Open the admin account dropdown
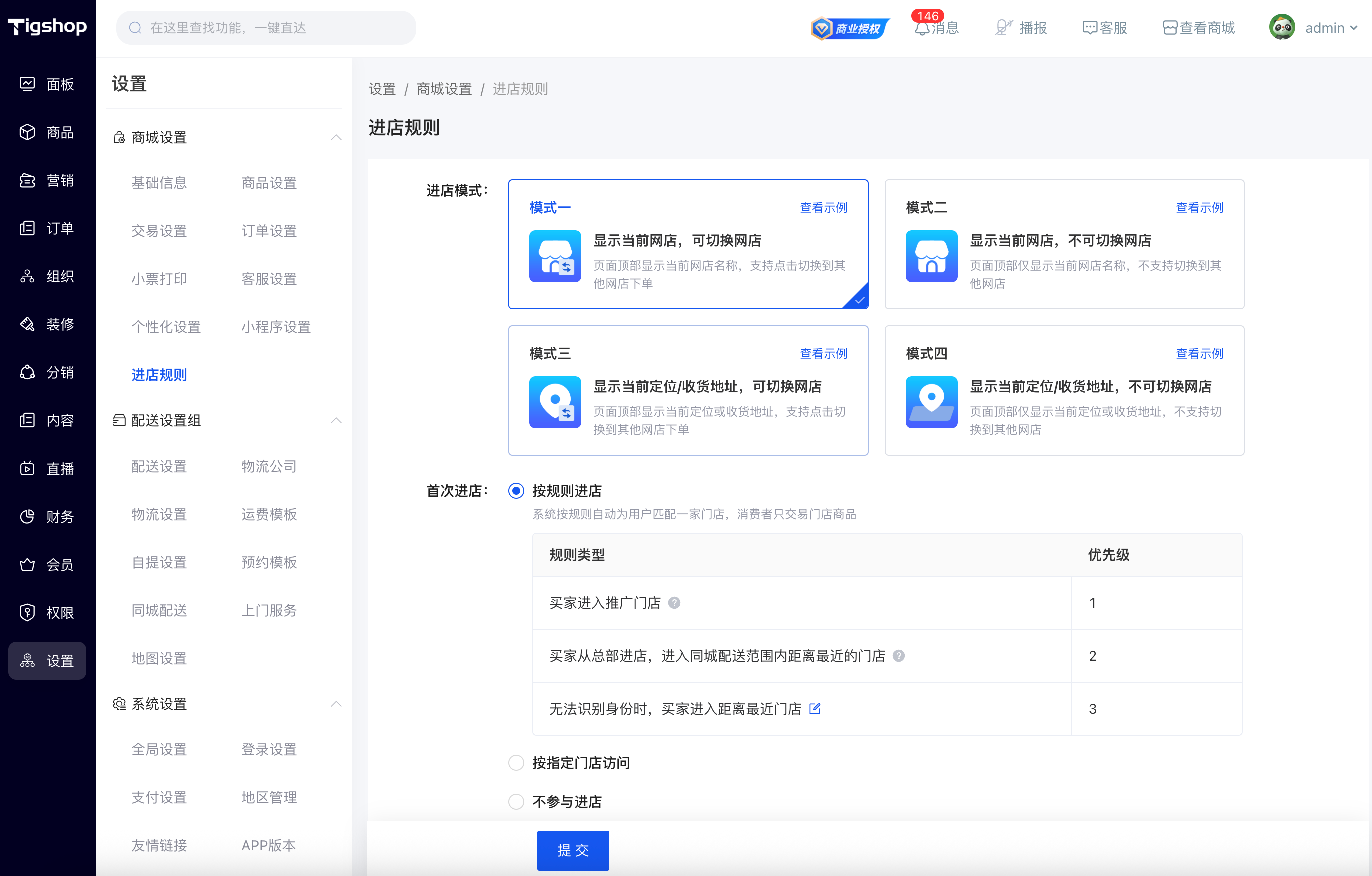This screenshot has width=1372, height=876. (1314, 28)
